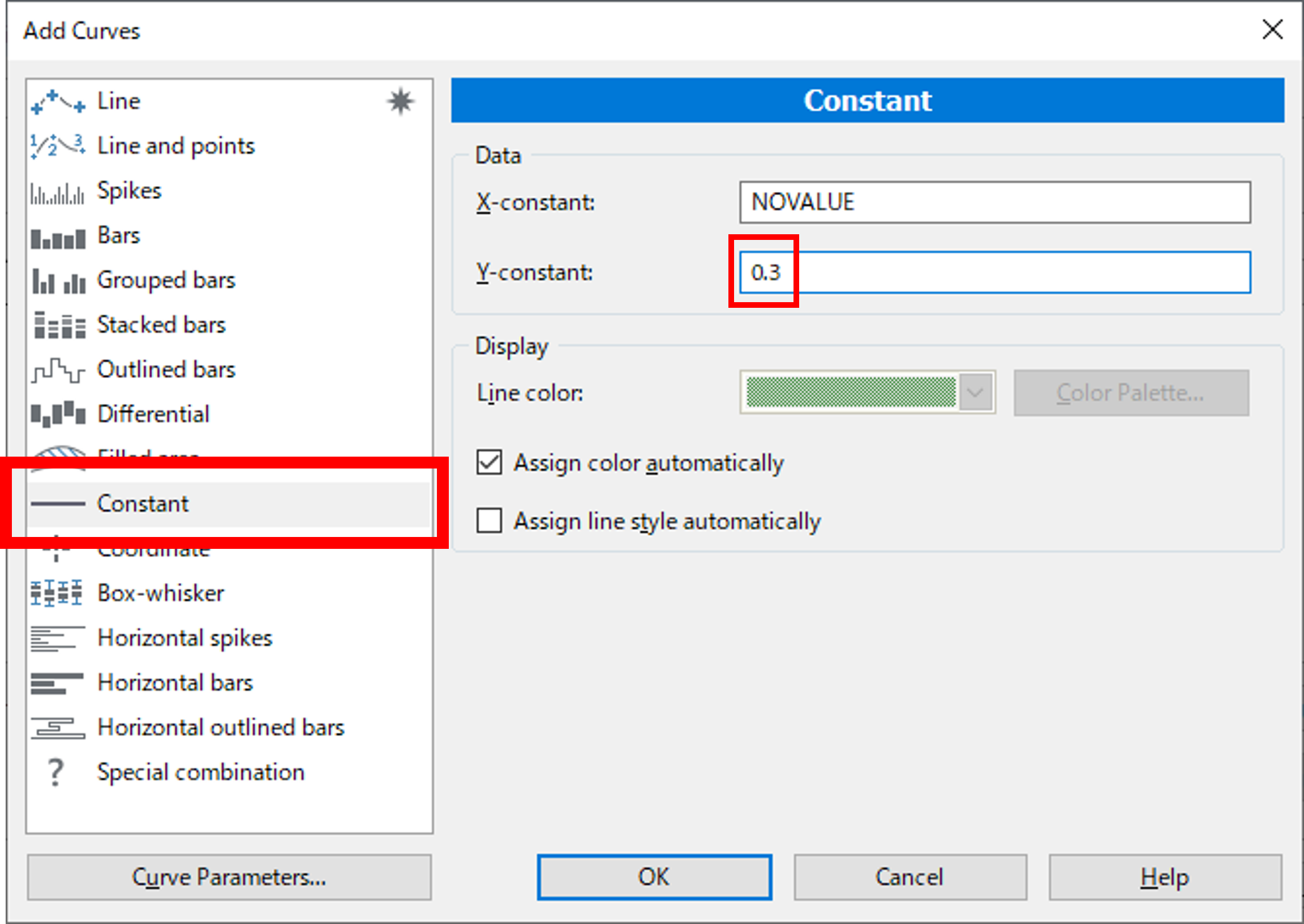Choose Horizontal outlined bars entry
This screenshot has width=1304, height=924.
(x=221, y=728)
